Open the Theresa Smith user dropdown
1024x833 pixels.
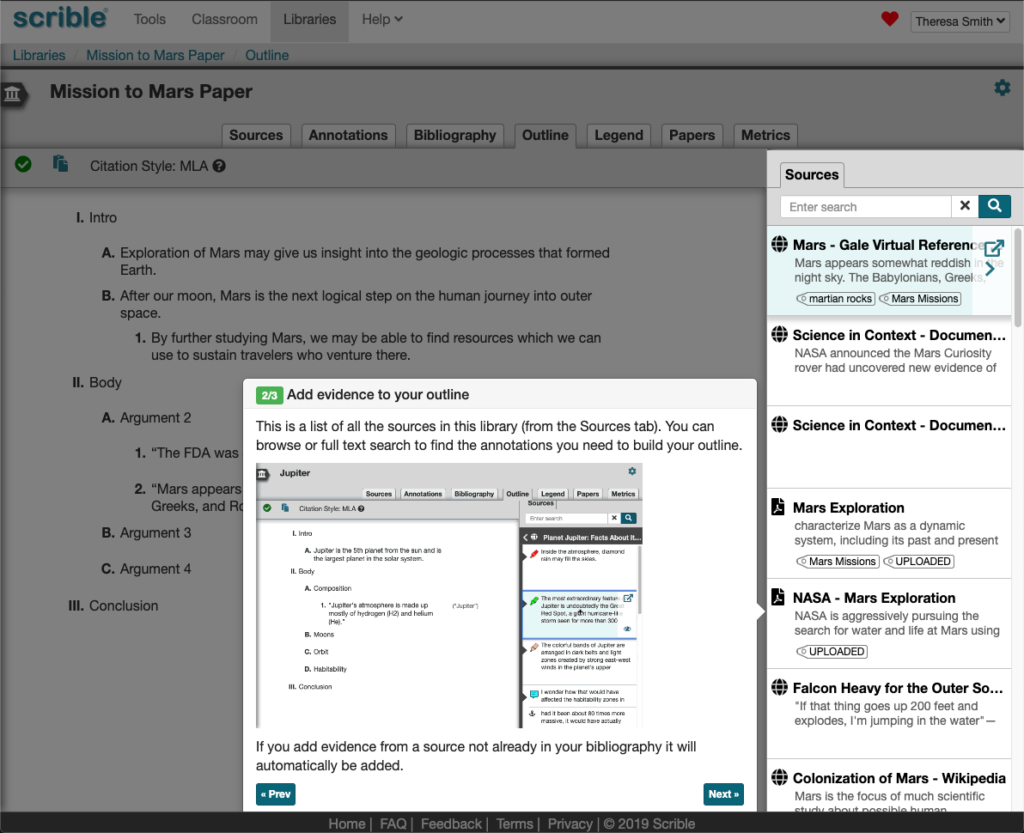pos(959,22)
